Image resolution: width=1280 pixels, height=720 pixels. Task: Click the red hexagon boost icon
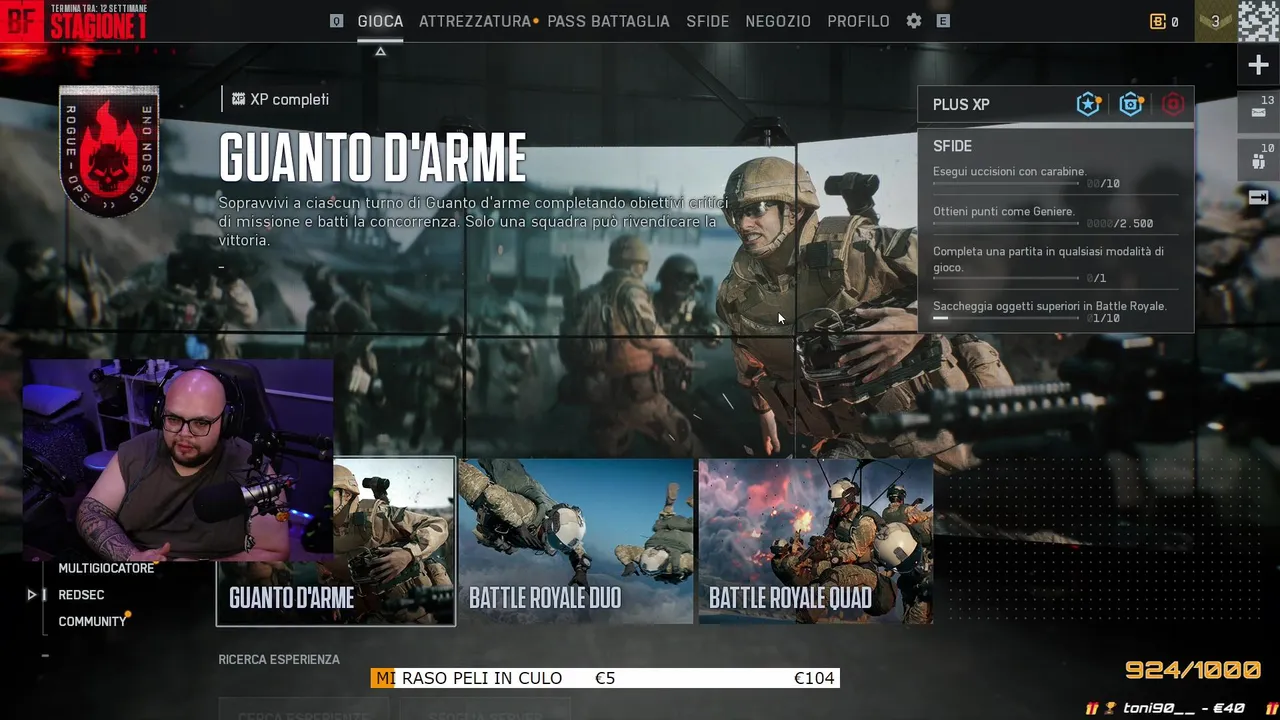point(1173,104)
